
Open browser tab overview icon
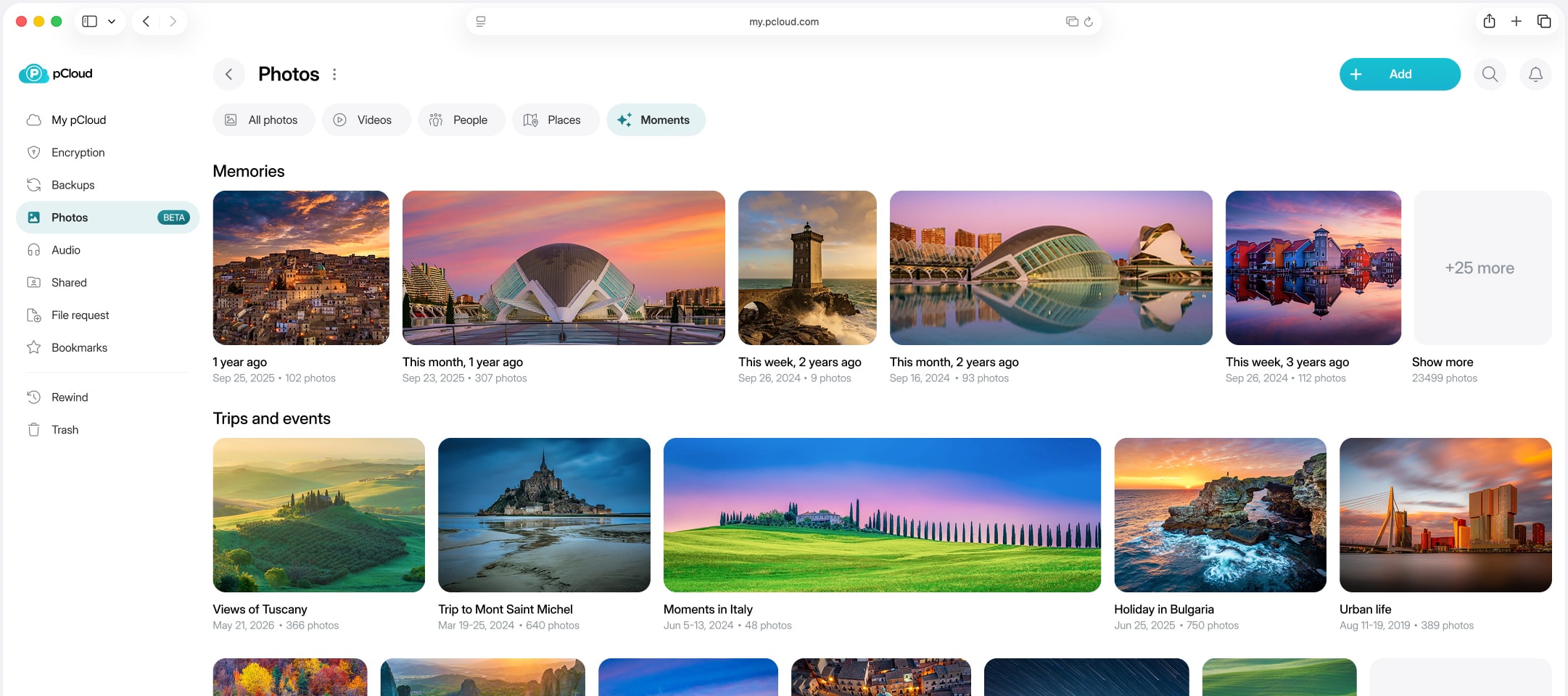click(1544, 21)
